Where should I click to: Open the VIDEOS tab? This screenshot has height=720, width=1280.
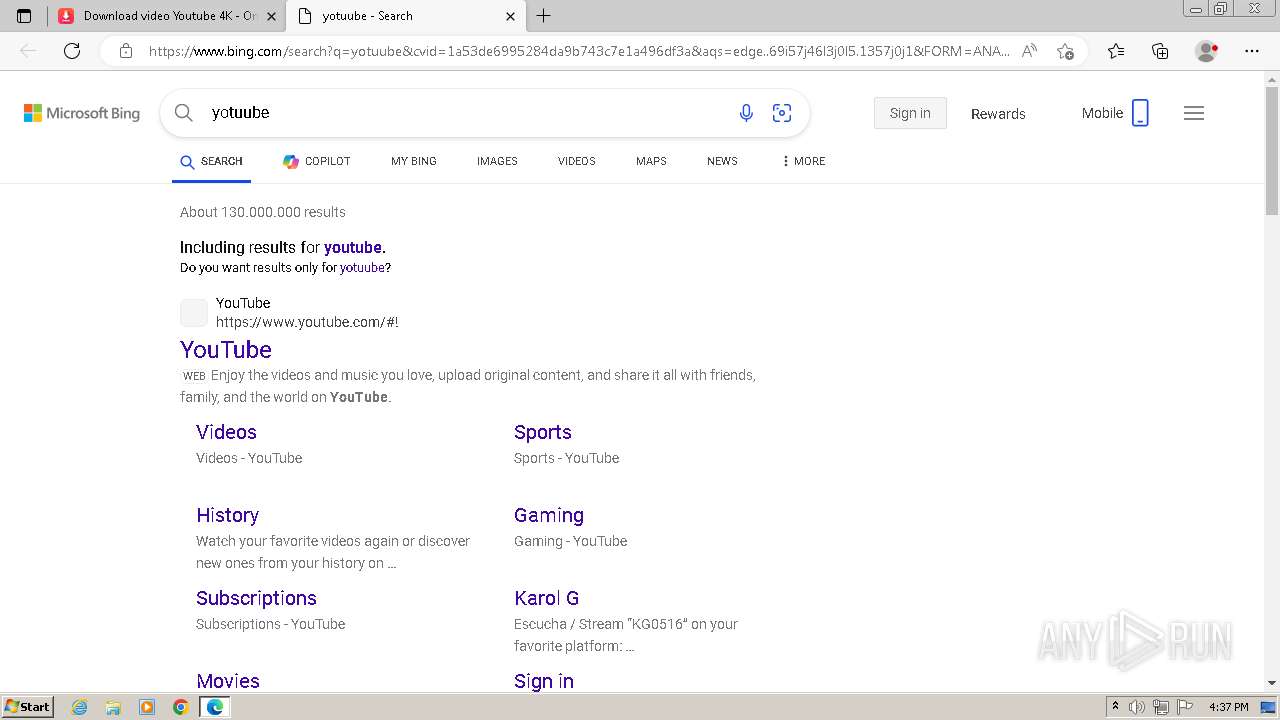click(x=577, y=161)
